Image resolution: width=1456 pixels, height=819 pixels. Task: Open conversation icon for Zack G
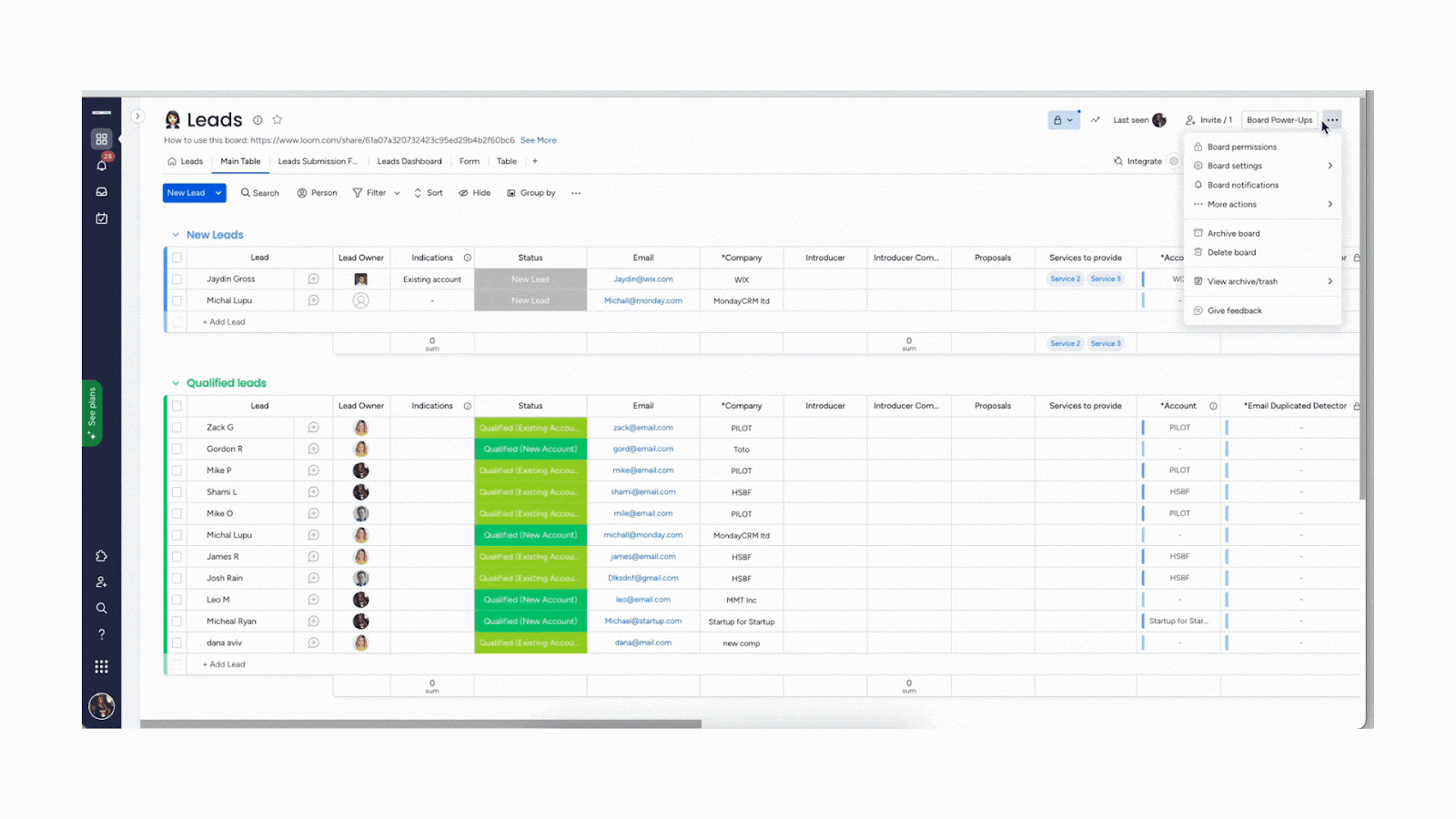tap(314, 428)
